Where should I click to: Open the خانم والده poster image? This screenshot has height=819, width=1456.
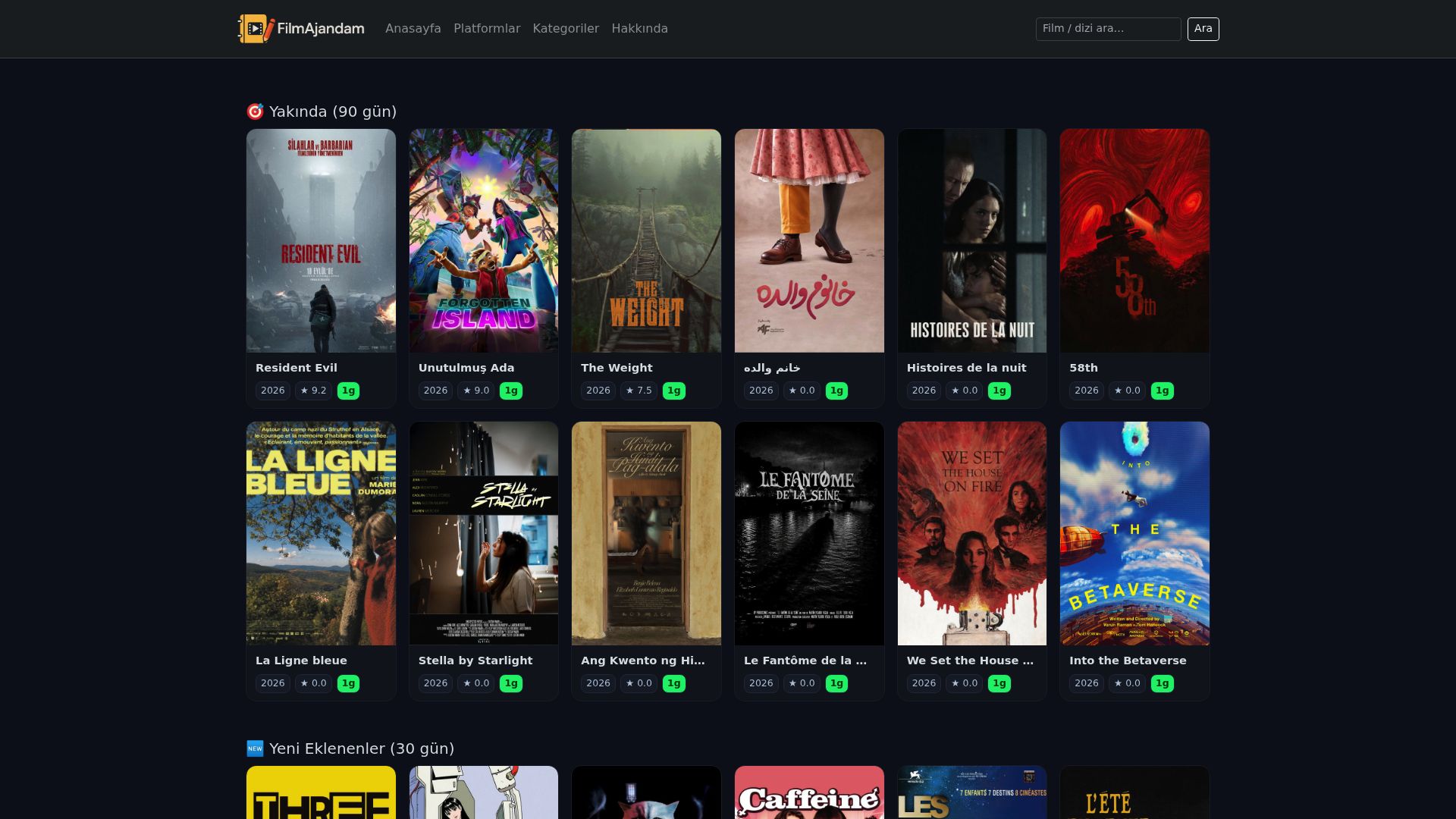click(809, 240)
